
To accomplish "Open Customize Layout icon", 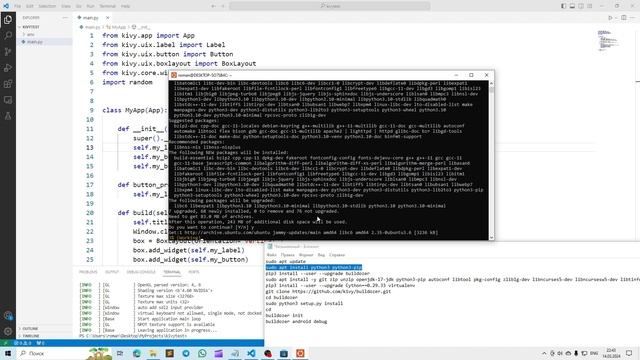I will 589,6.
